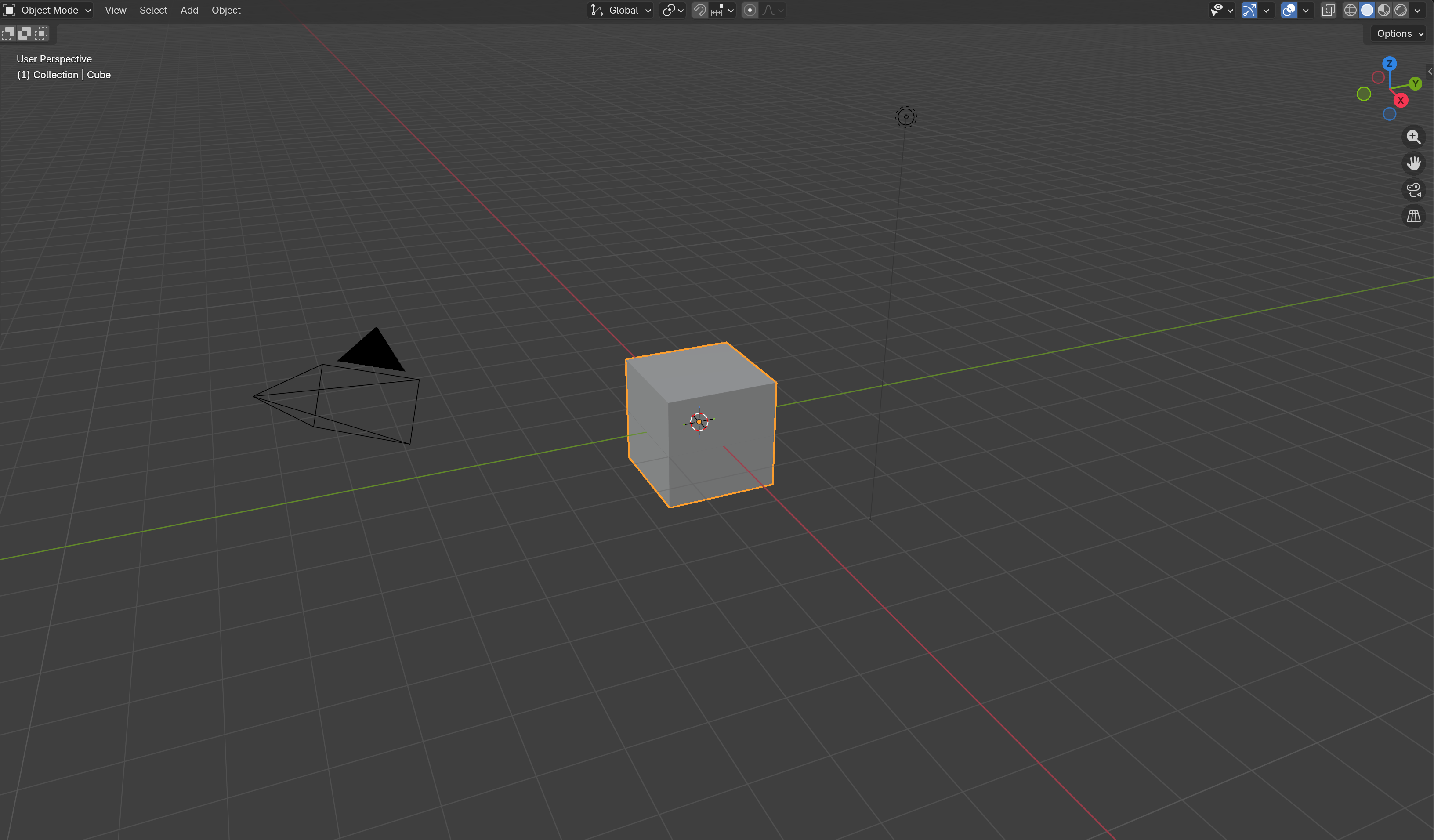
Task: Select the light object in the viewport
Action: click(x=906, y=117)
